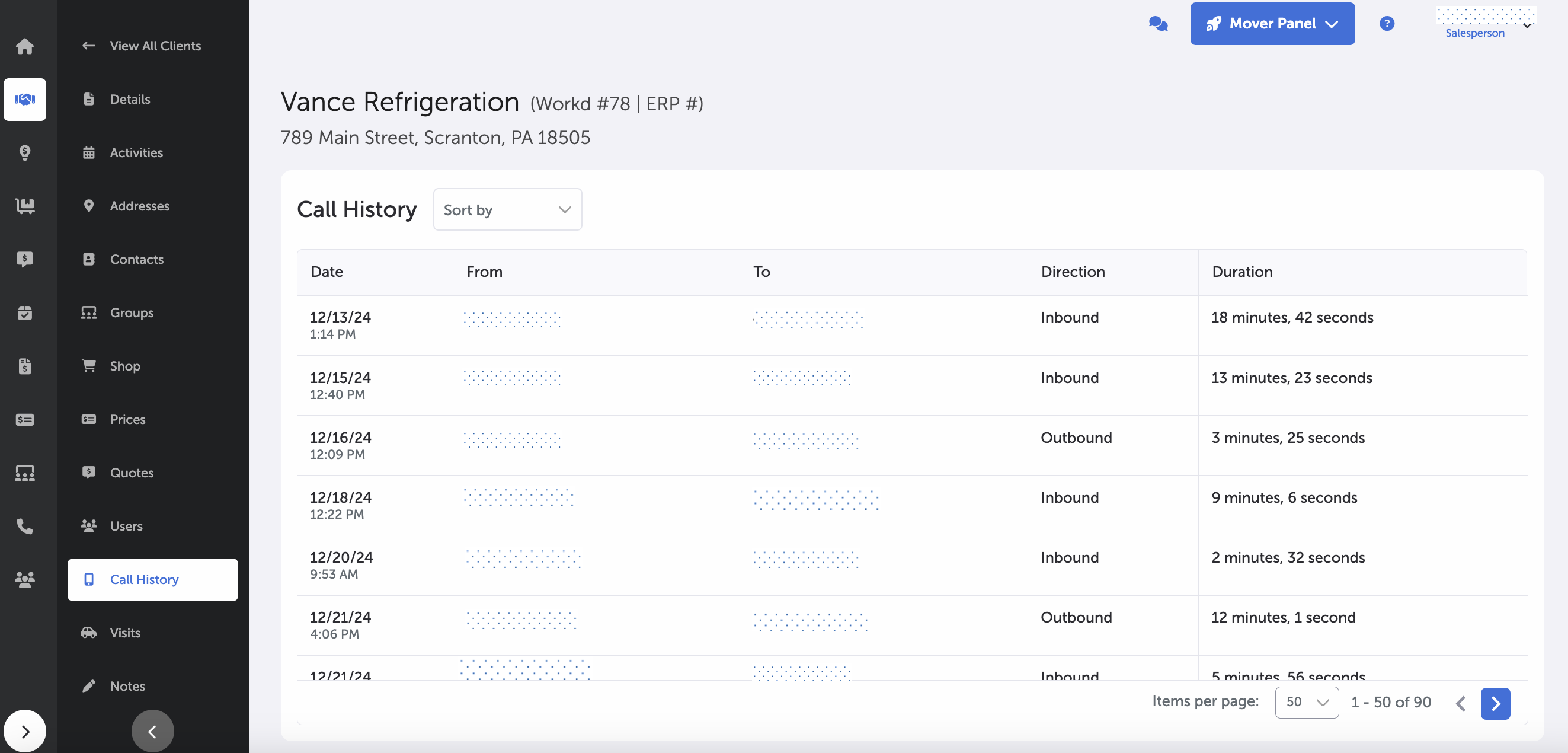
Task: Expand the left rail with arrow button
Action: [24, 731]
